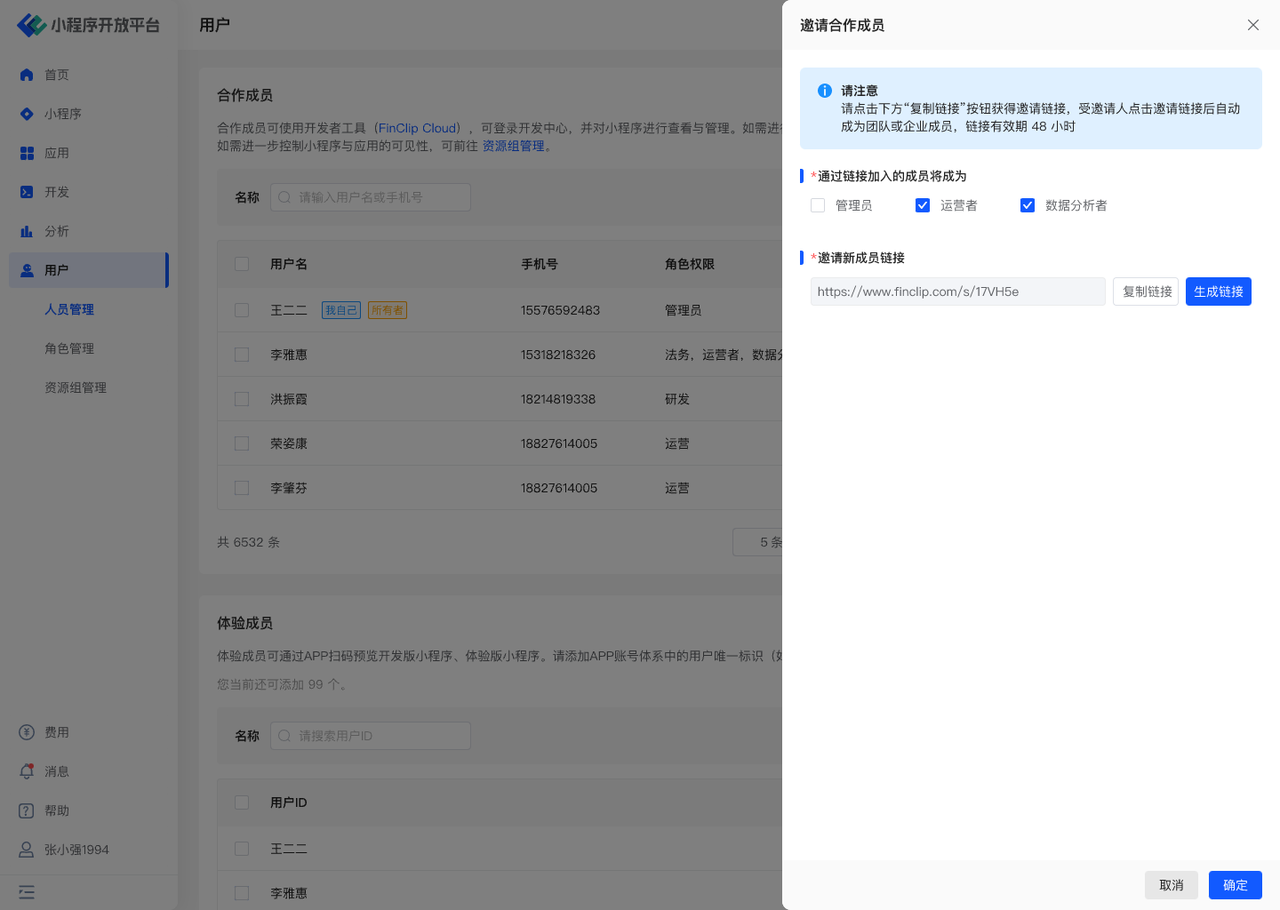
Task: Open 角色管理 submenu item
Action: pyautogui.click(x=69, y=349)
